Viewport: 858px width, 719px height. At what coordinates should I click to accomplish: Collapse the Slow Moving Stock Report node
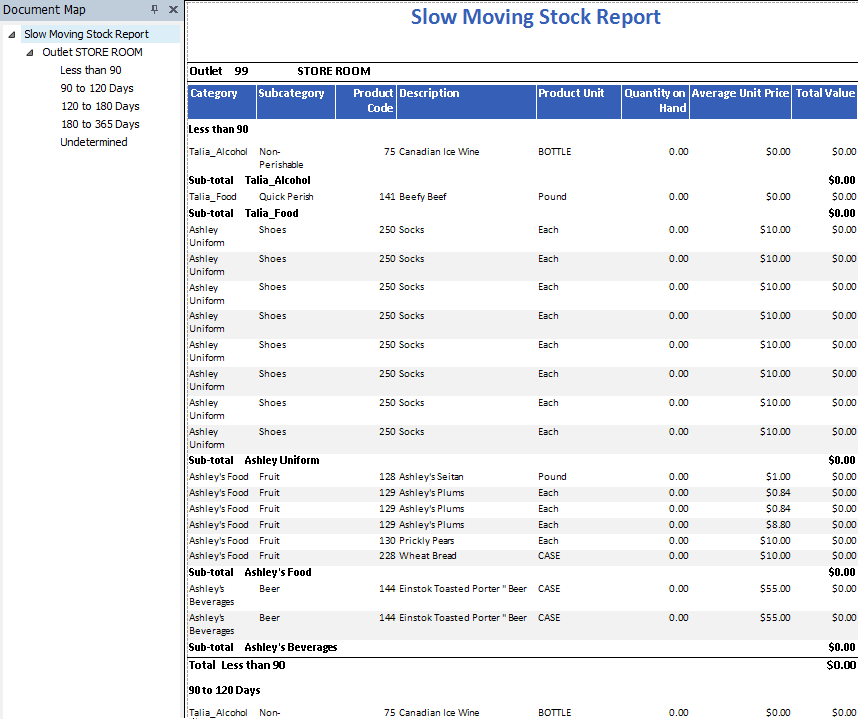coord(12,34)
